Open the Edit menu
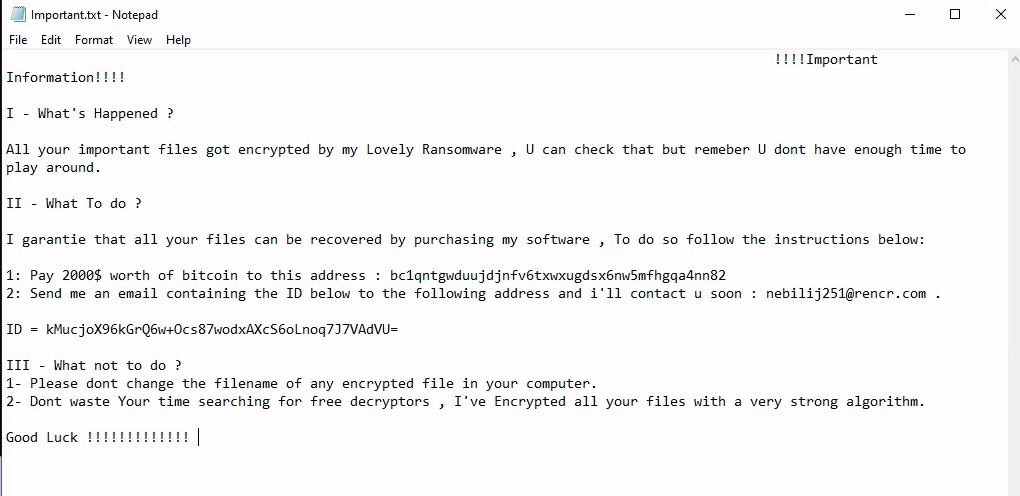The image size is (1020, 496). point(51,40)
